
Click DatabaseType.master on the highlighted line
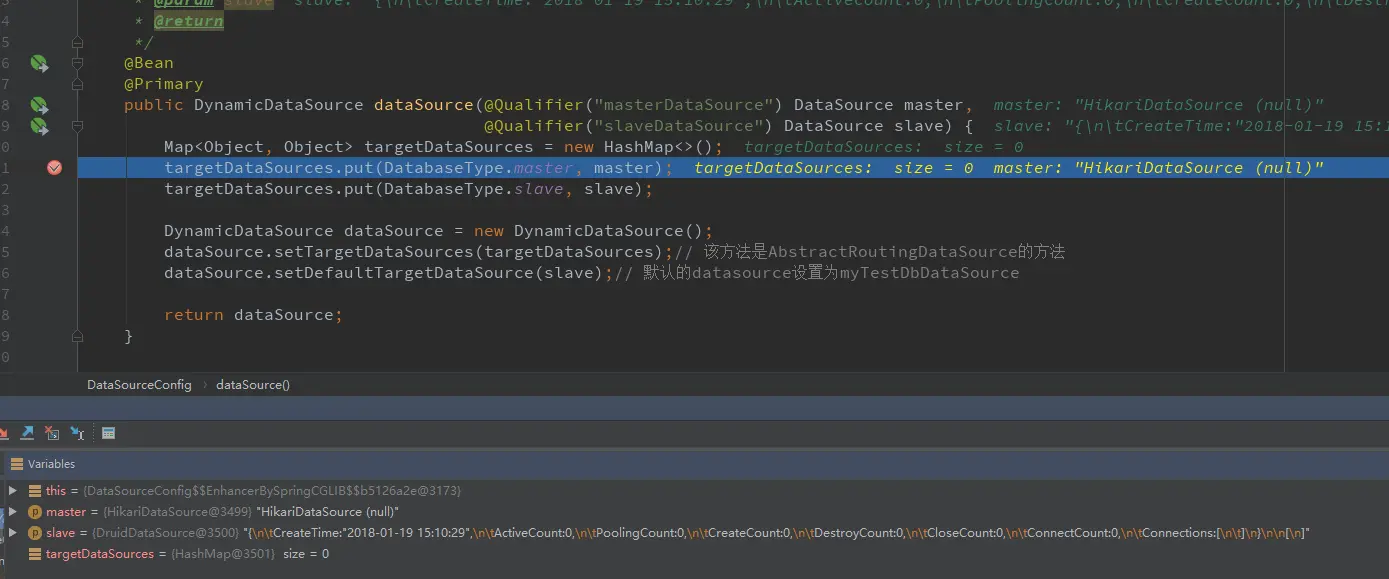[x=478, y=168]
